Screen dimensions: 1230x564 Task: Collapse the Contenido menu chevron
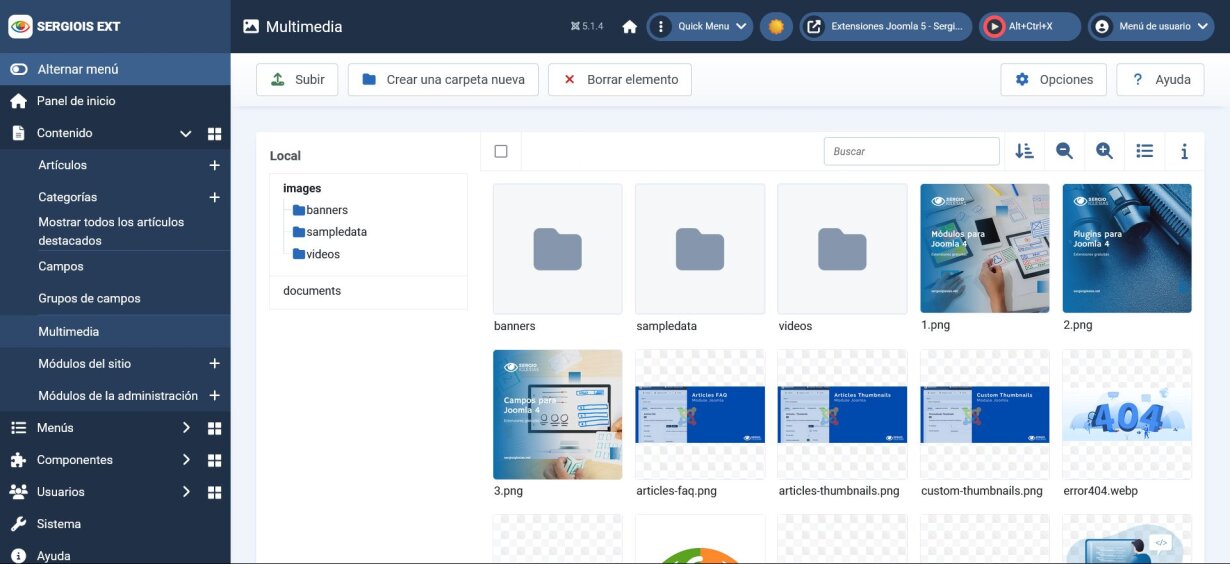pyautogui.click(x=185, y=133)
